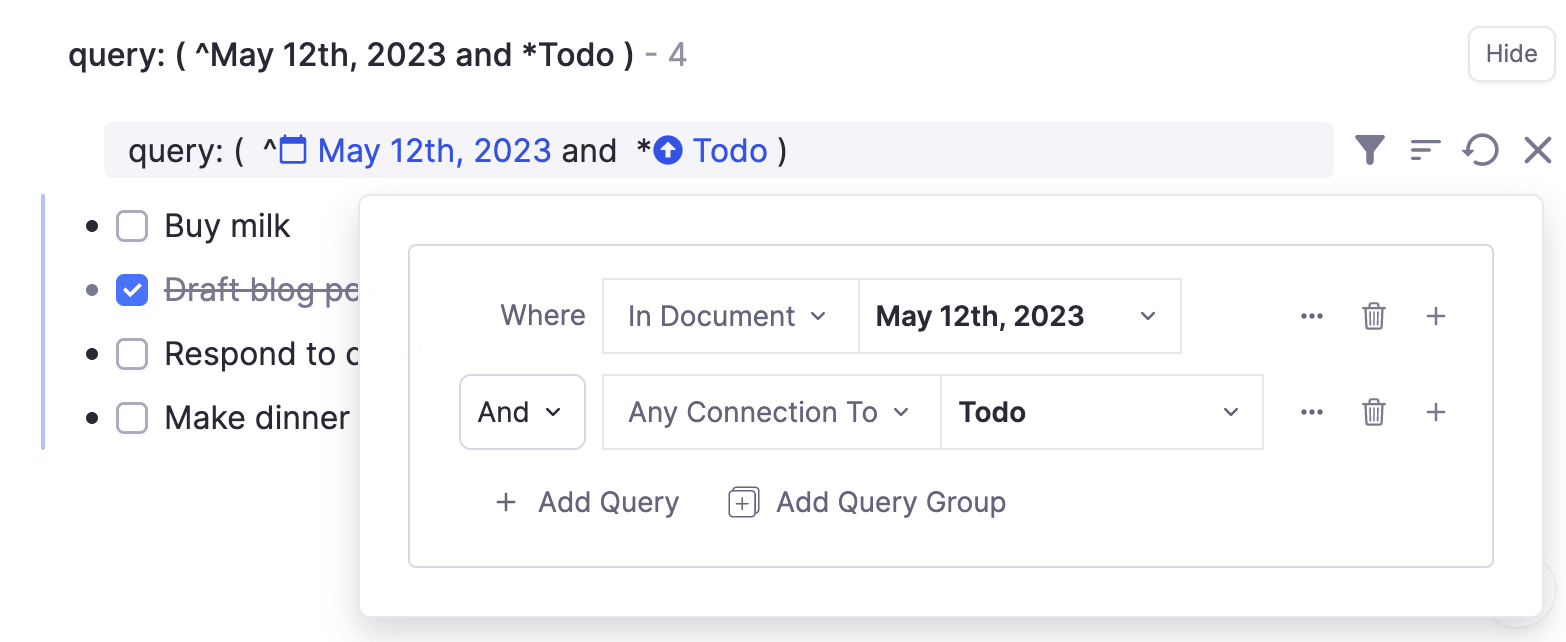Add a row after the In Document condition
The height and width of the screenshot is (642, 1566).
point(1436,316)
